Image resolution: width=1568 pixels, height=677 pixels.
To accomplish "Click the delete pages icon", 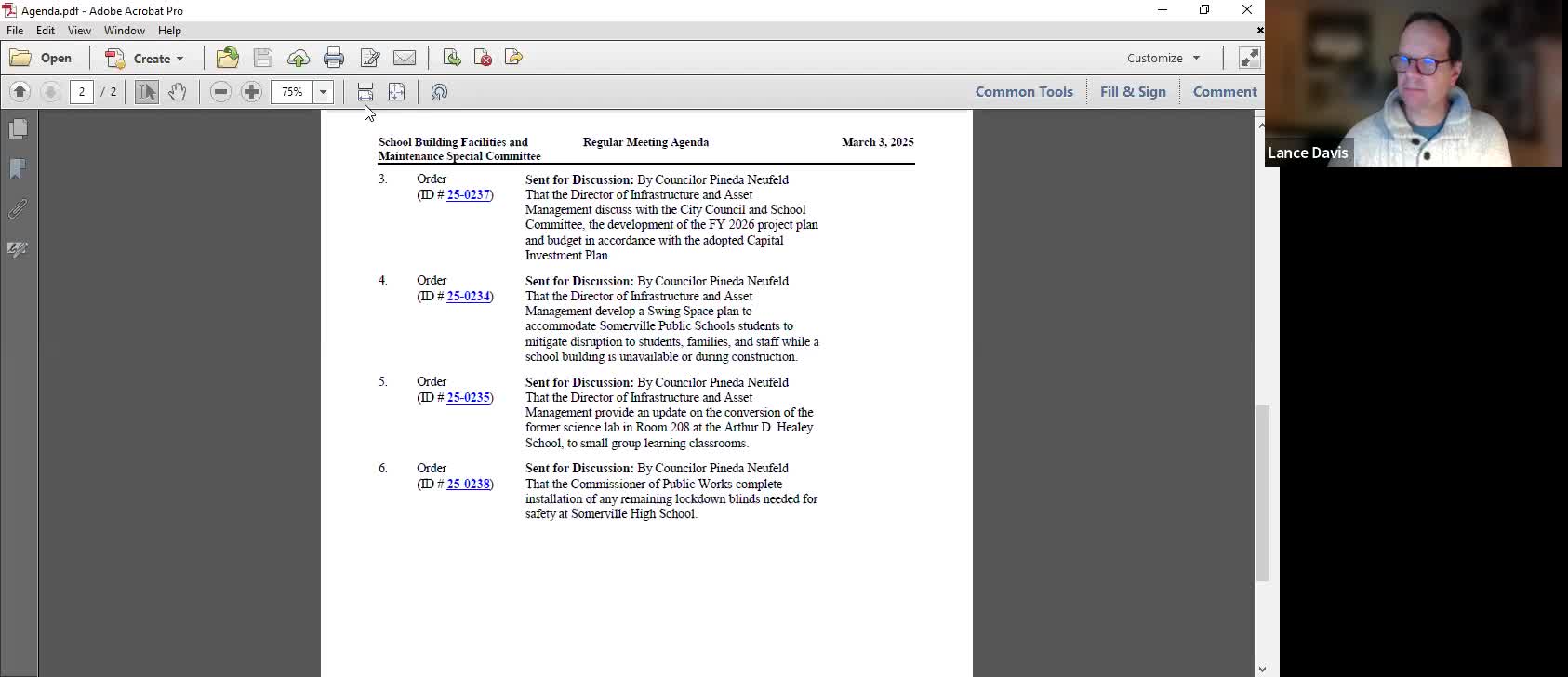I will 483,58.
